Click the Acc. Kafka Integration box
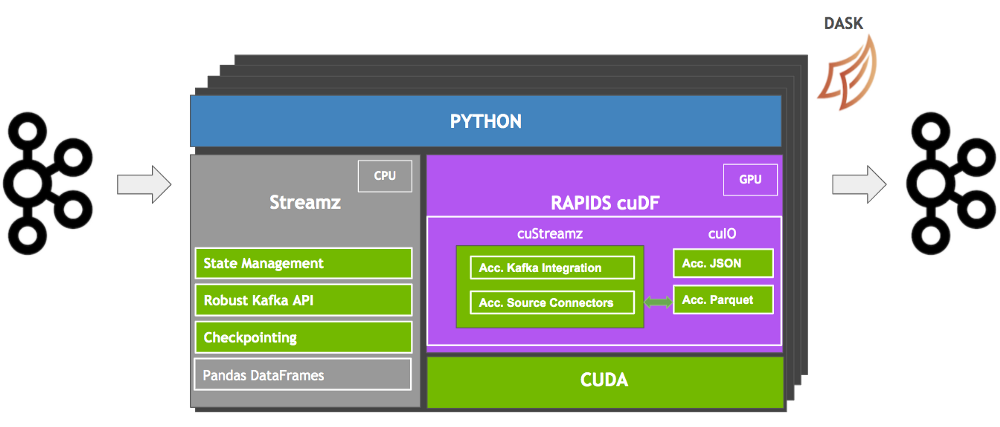The width and height of the screenshot is (1000, 427). [x=552, y=268]
